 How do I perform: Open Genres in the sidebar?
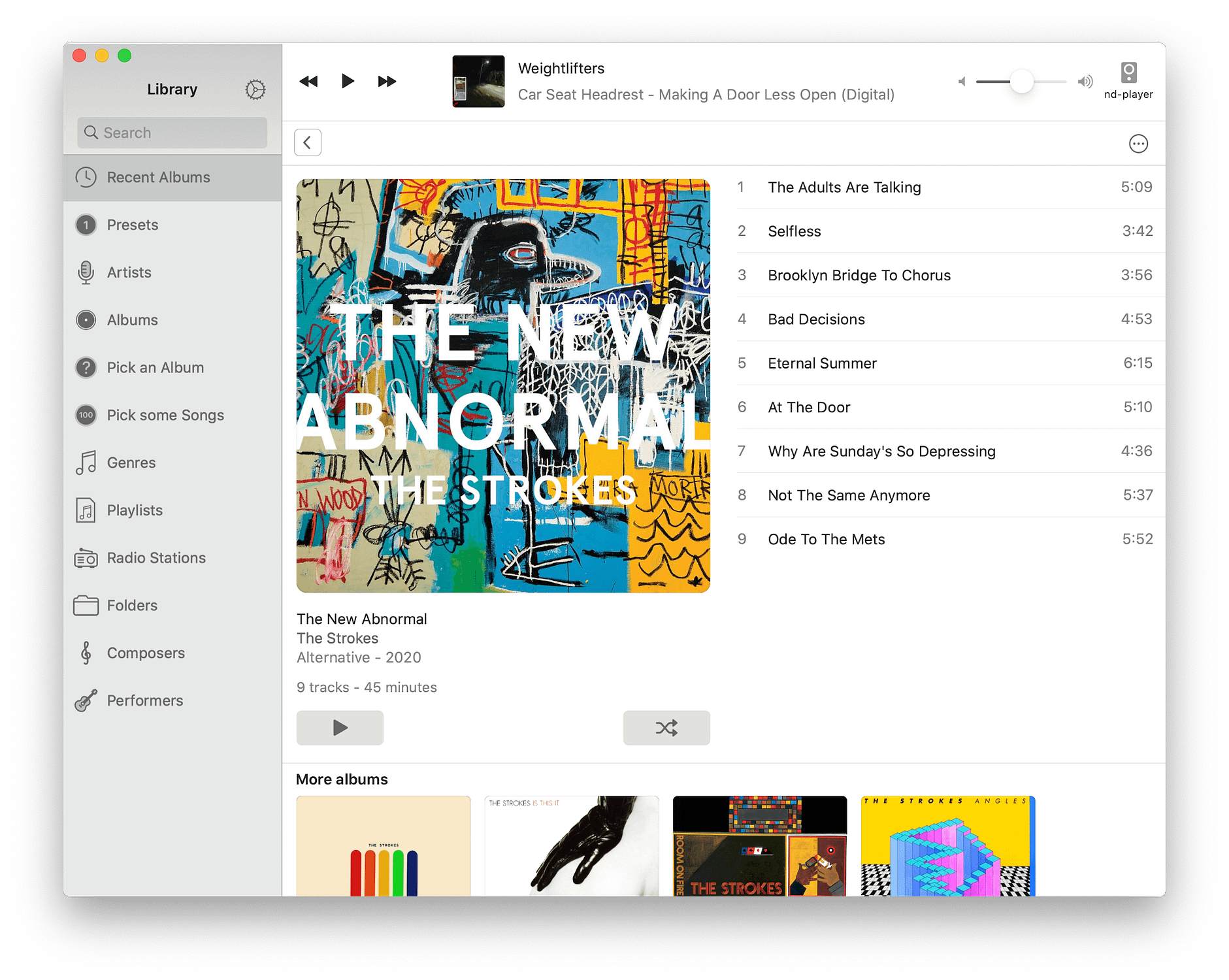(172, 463)
